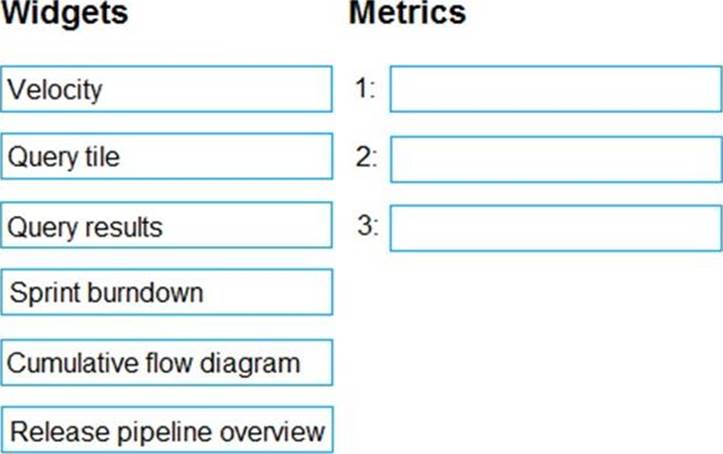This screenshot has width=723, height=454.
Task: Select the empty Metrics box 2
Action: [x=555, y=159]
